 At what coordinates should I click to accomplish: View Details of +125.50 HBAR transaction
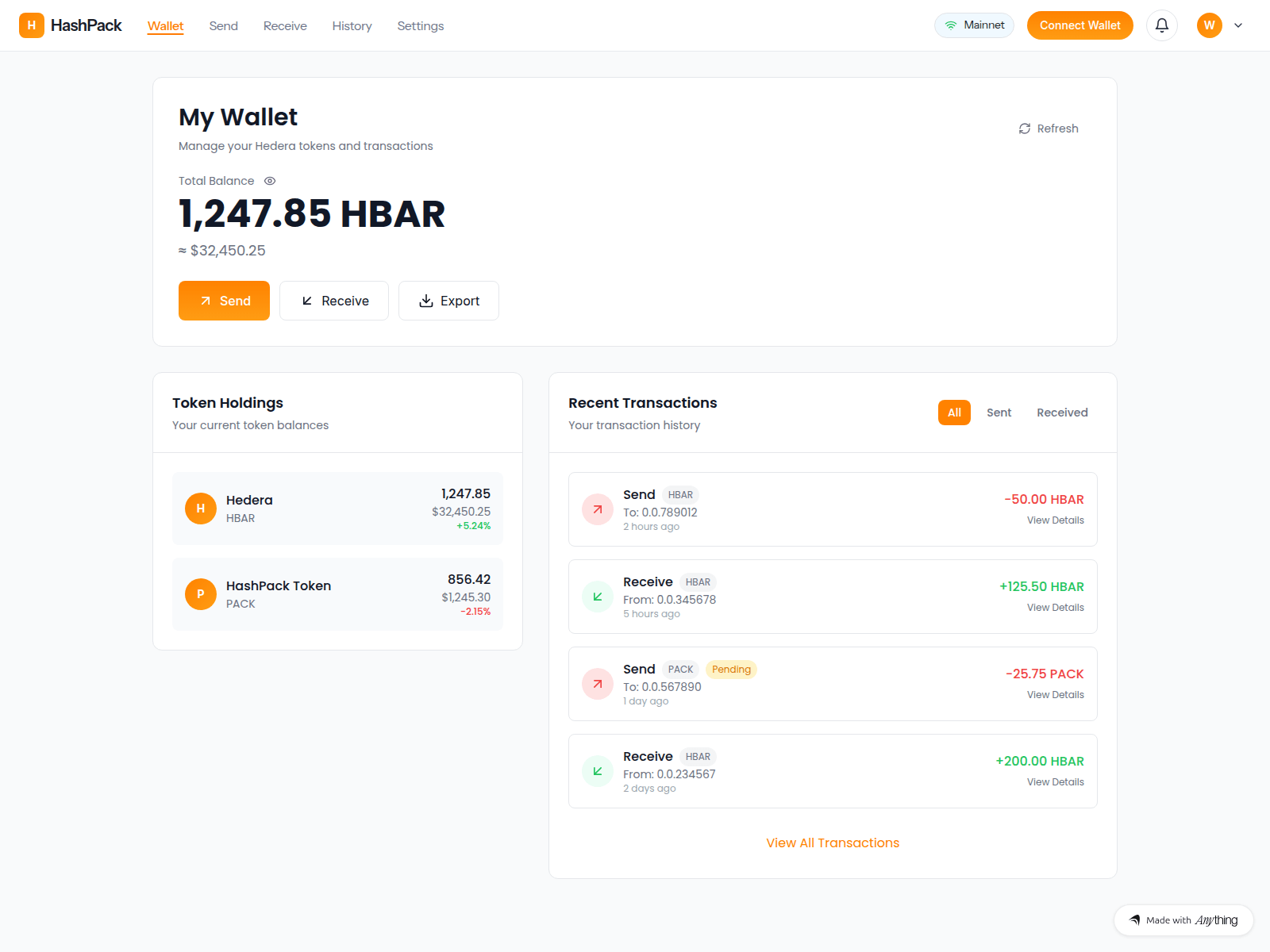1055,608
